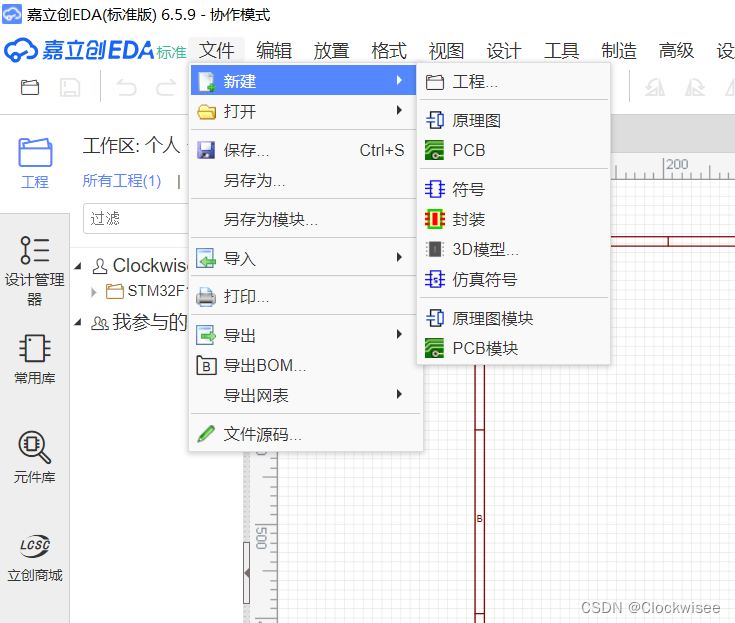Open the 立创商城 LCSC store
735x623 pixels.
pyautogui.click(x=34, y=557)
